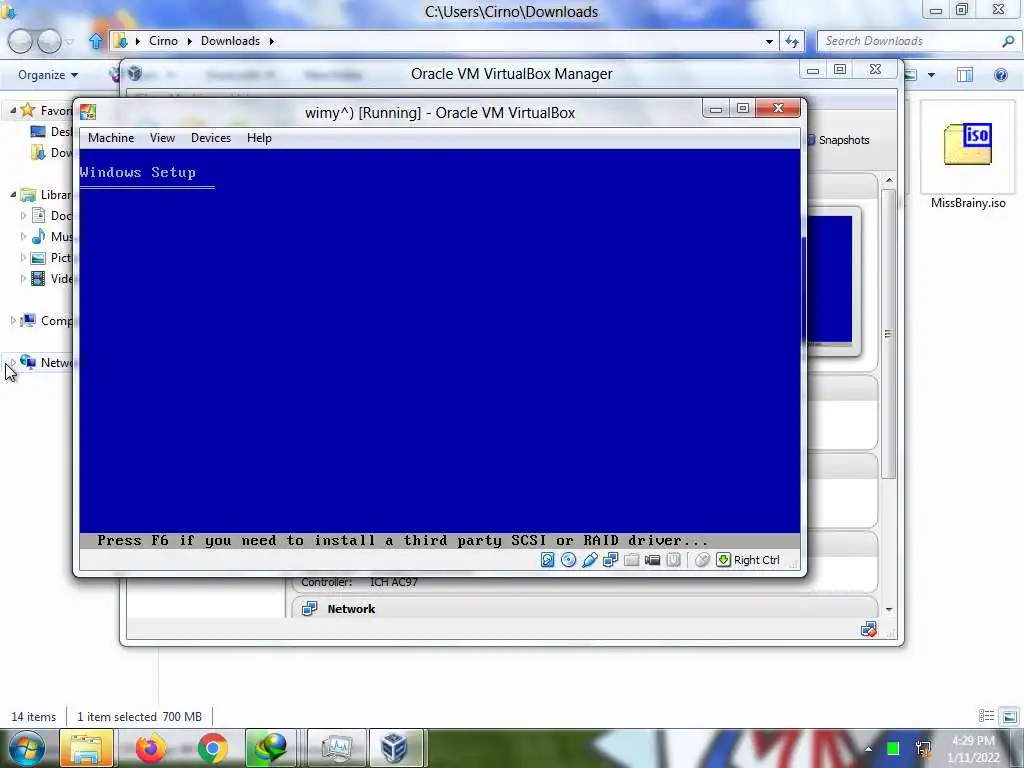Click scroll-down arrow in VirtualBox Manager details
The image size is (1024, 768).
[x=889, y=609]
